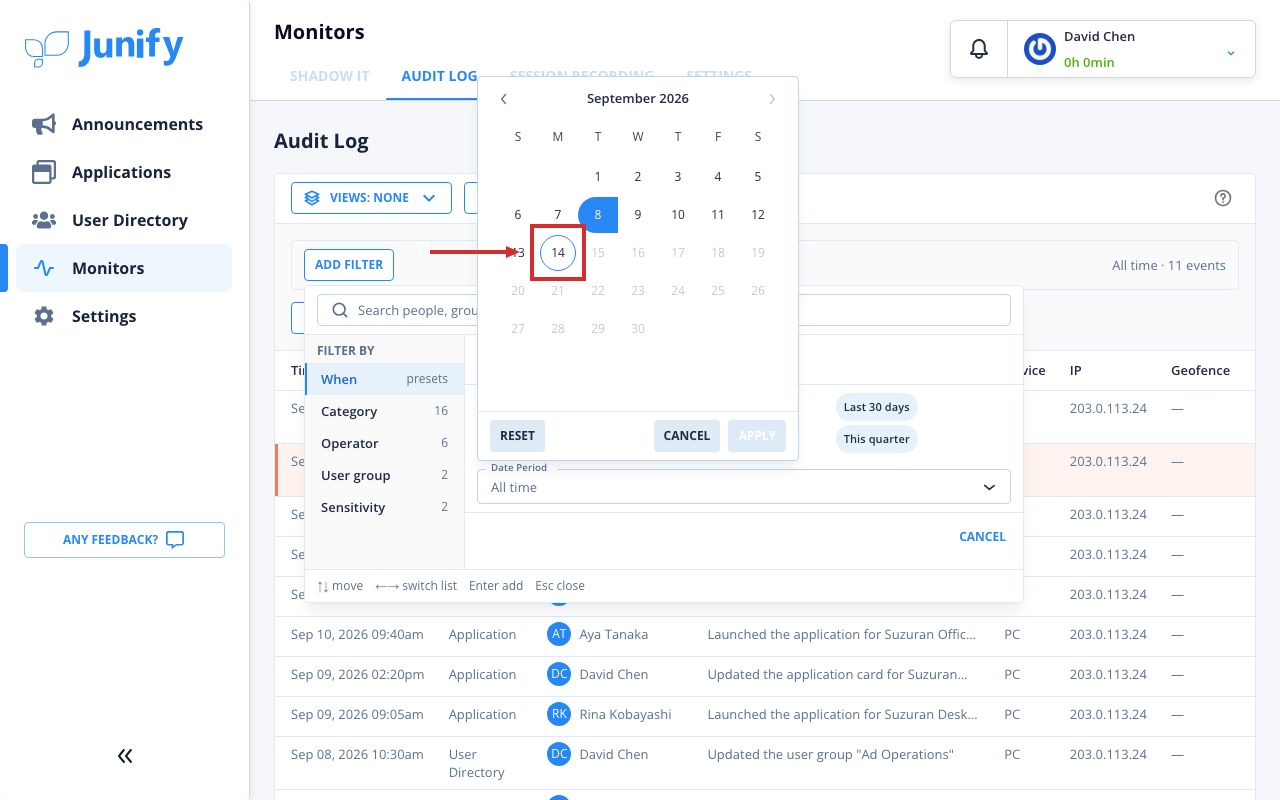
Task: Select the Operator filter option
Action: [x=385, y=443]
